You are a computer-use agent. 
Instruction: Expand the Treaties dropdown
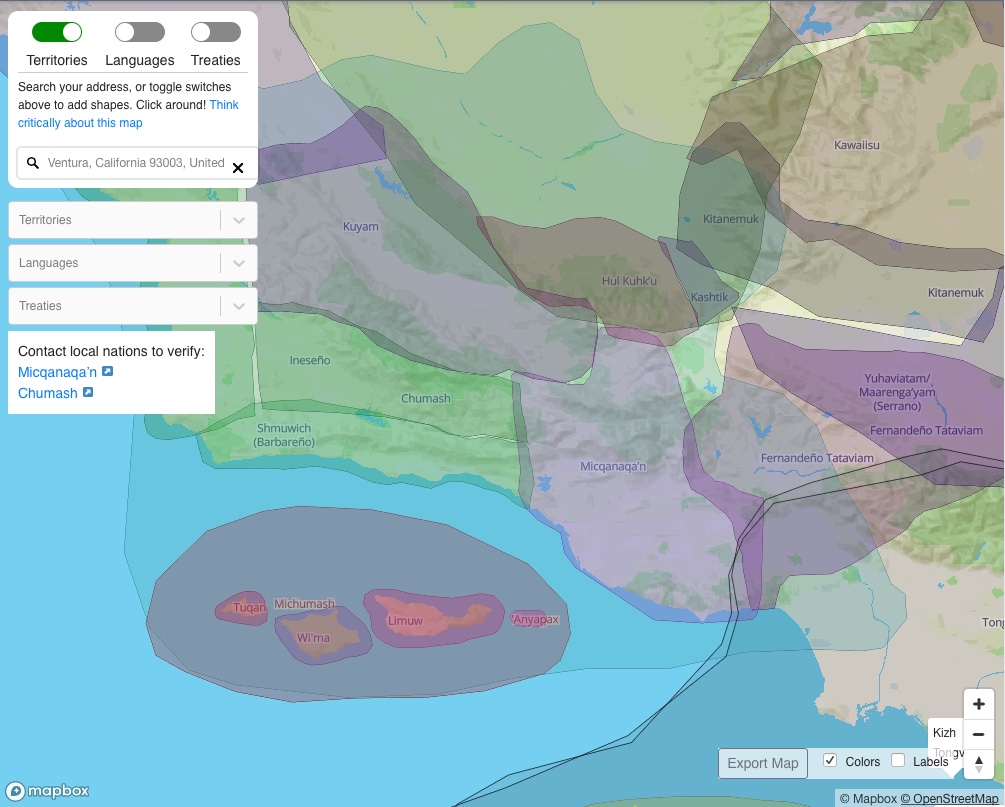[238, 306]
